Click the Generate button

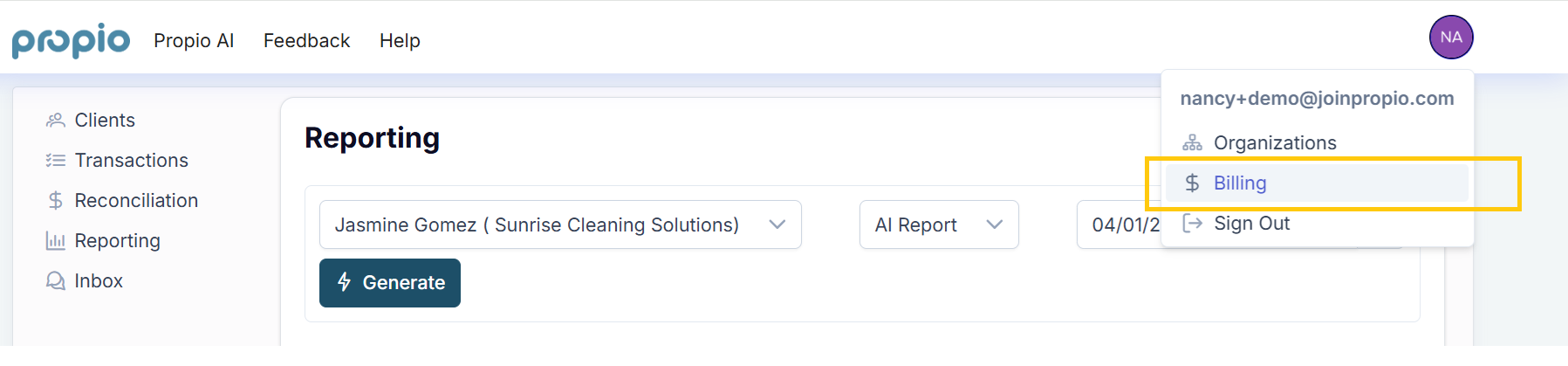click(390, 283)
